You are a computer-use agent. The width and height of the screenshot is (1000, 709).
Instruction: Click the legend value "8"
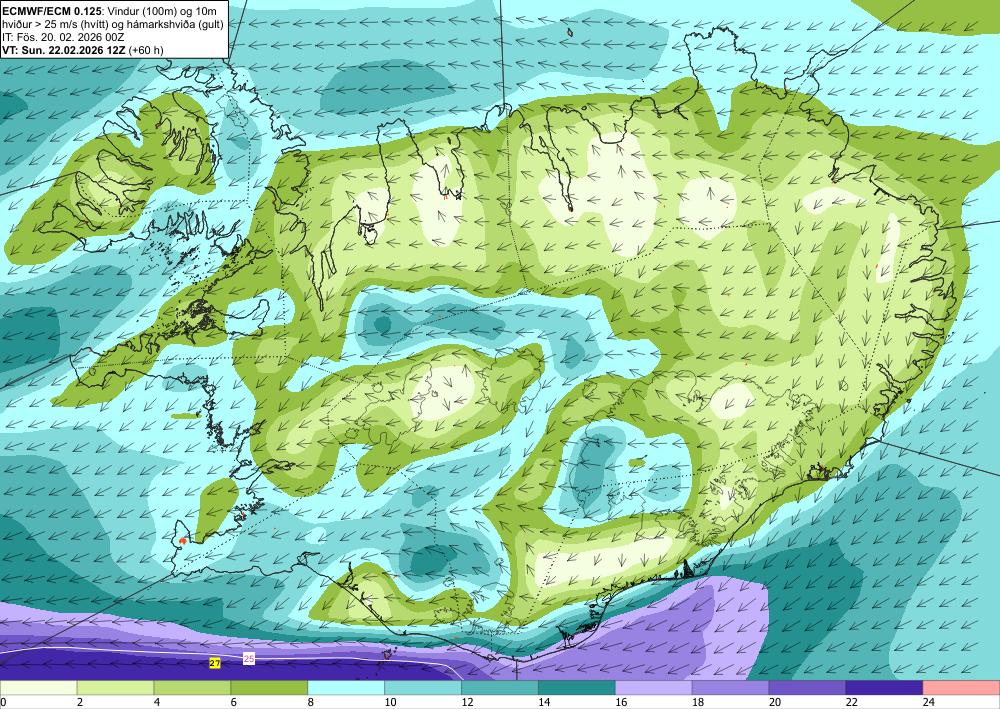(311, 702)
